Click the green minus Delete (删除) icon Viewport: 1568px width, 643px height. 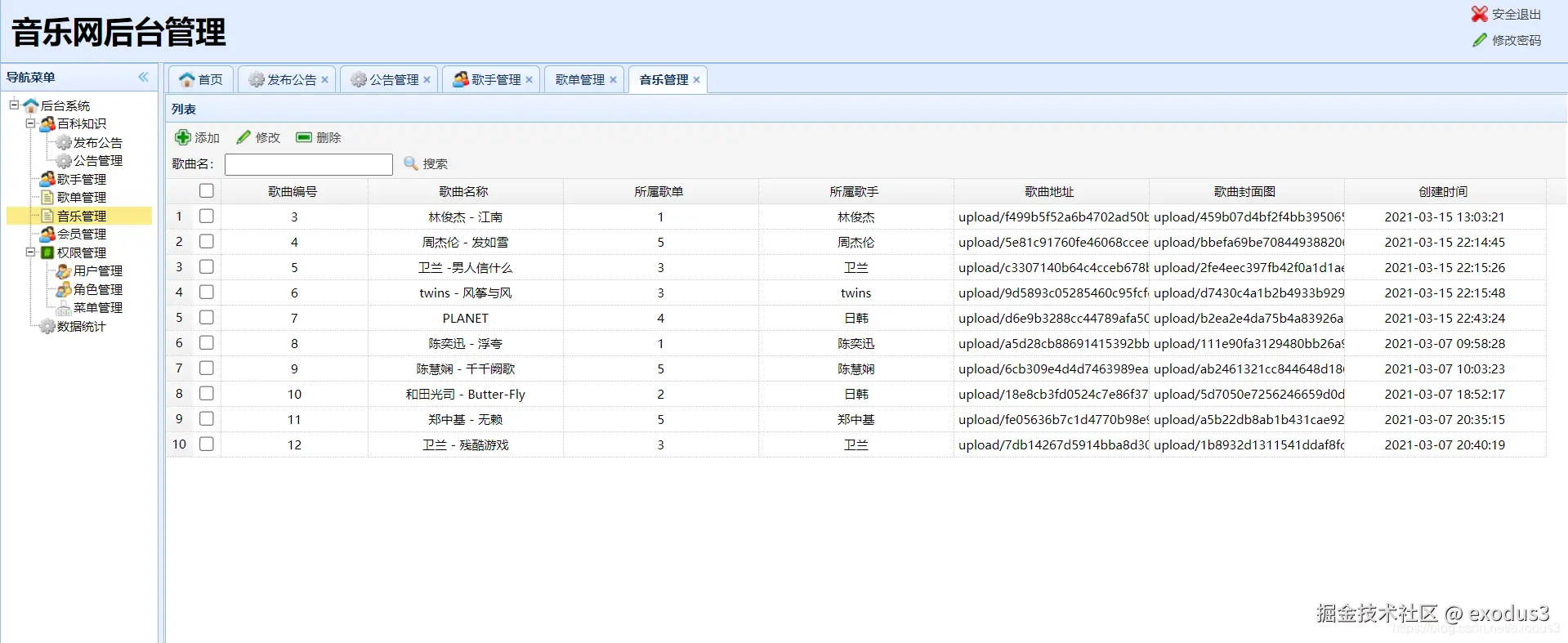(304, 137)
